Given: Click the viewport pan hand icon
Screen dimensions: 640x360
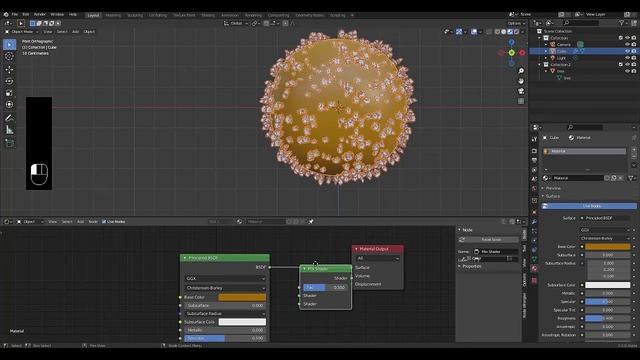Looking at the screenshot, I should tap(521, 81).
